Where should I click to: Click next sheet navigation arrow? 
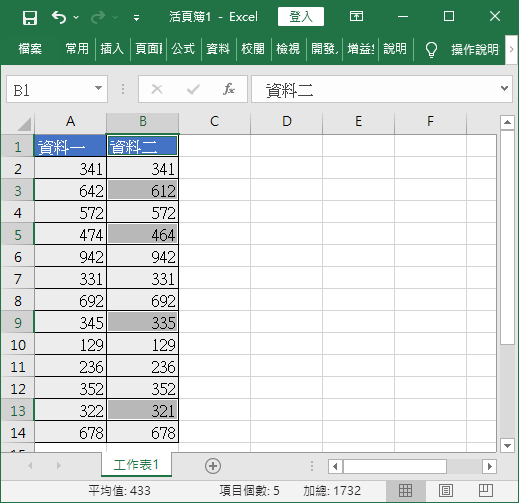tap(59, 465)
